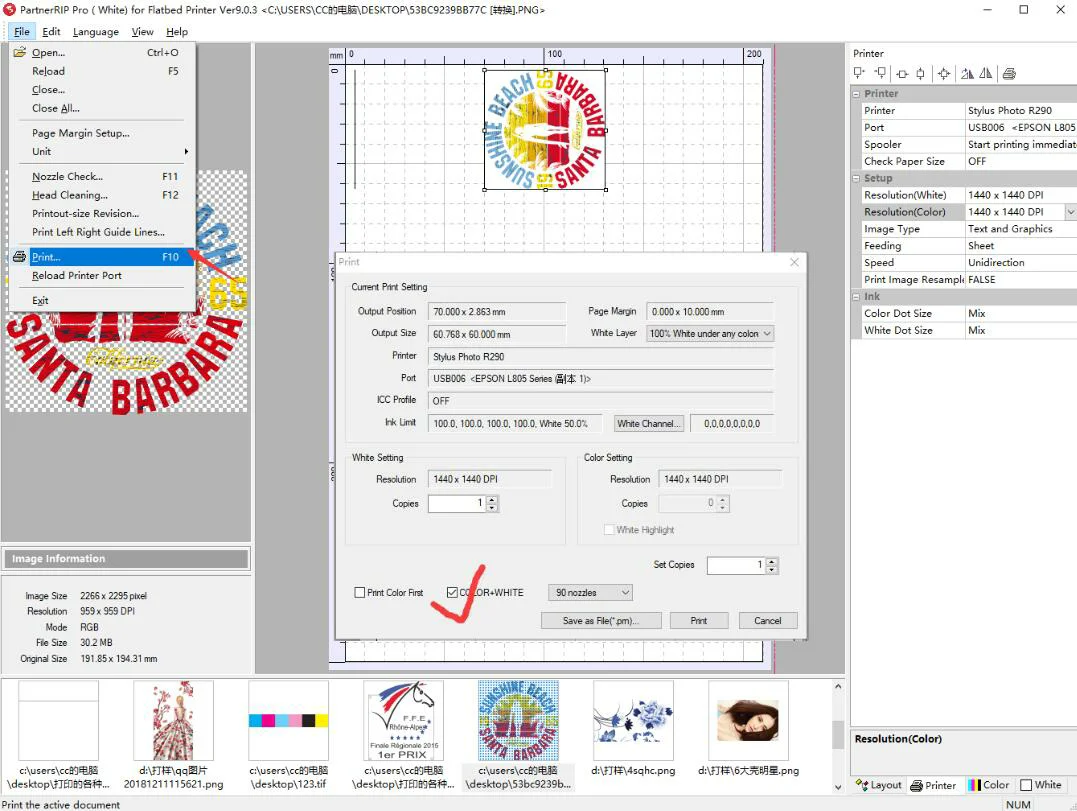Image resolution: width=1077 pixels, height=811 pixels.
Task: Collapse the Setup section in property grid
Action: click(x=857, y=179)
